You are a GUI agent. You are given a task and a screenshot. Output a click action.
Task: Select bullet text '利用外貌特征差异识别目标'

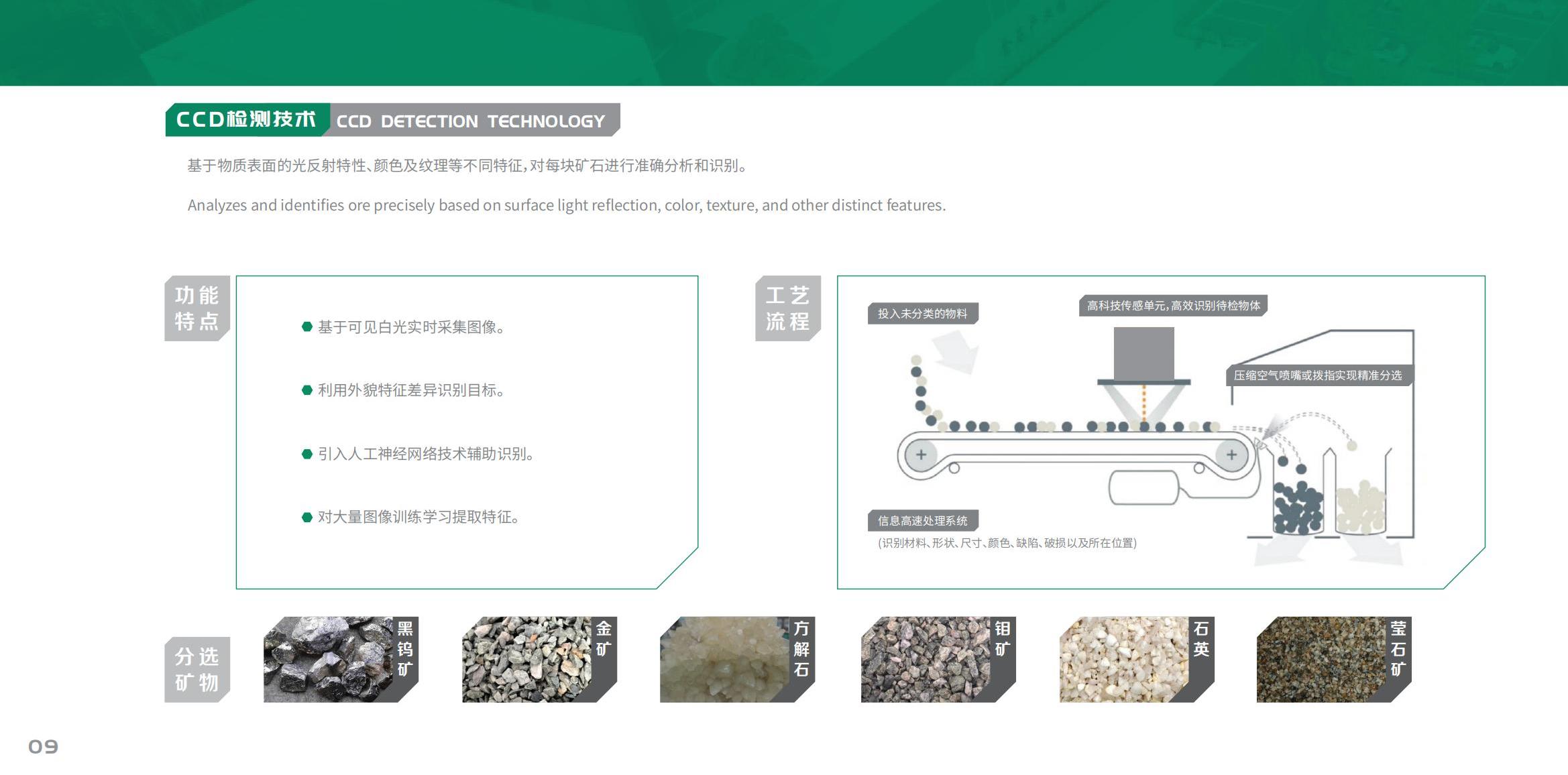tap(411, 390)
